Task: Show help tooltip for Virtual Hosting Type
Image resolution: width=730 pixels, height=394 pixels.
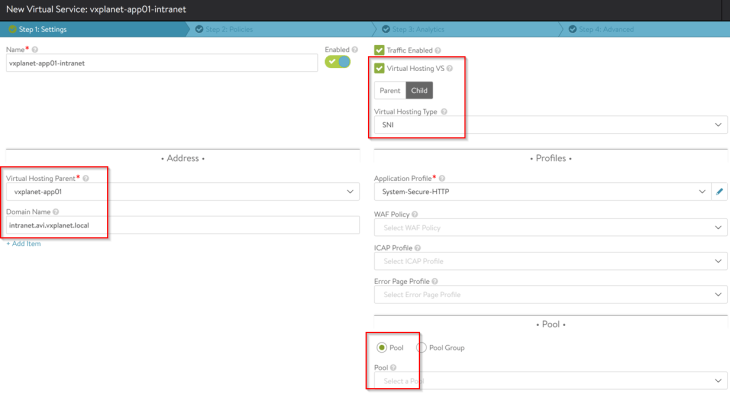Action: pos(444,112)
